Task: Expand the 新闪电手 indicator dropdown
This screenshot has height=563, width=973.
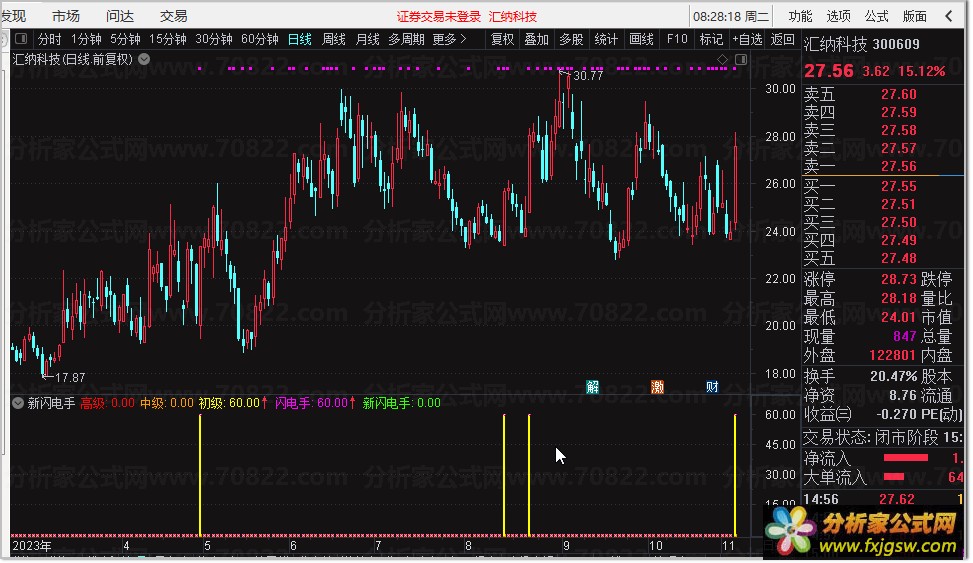Action: click(x=18, y=403)
